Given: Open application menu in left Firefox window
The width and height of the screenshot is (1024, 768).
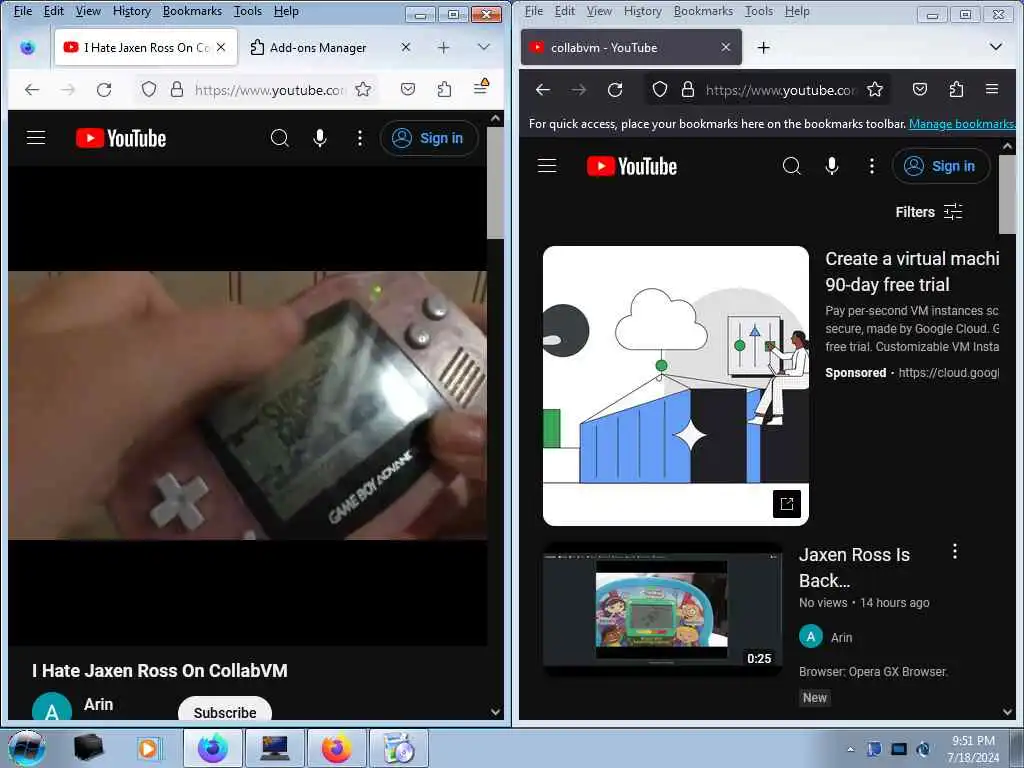Looking at the screenshot, I should coord(481,87).
